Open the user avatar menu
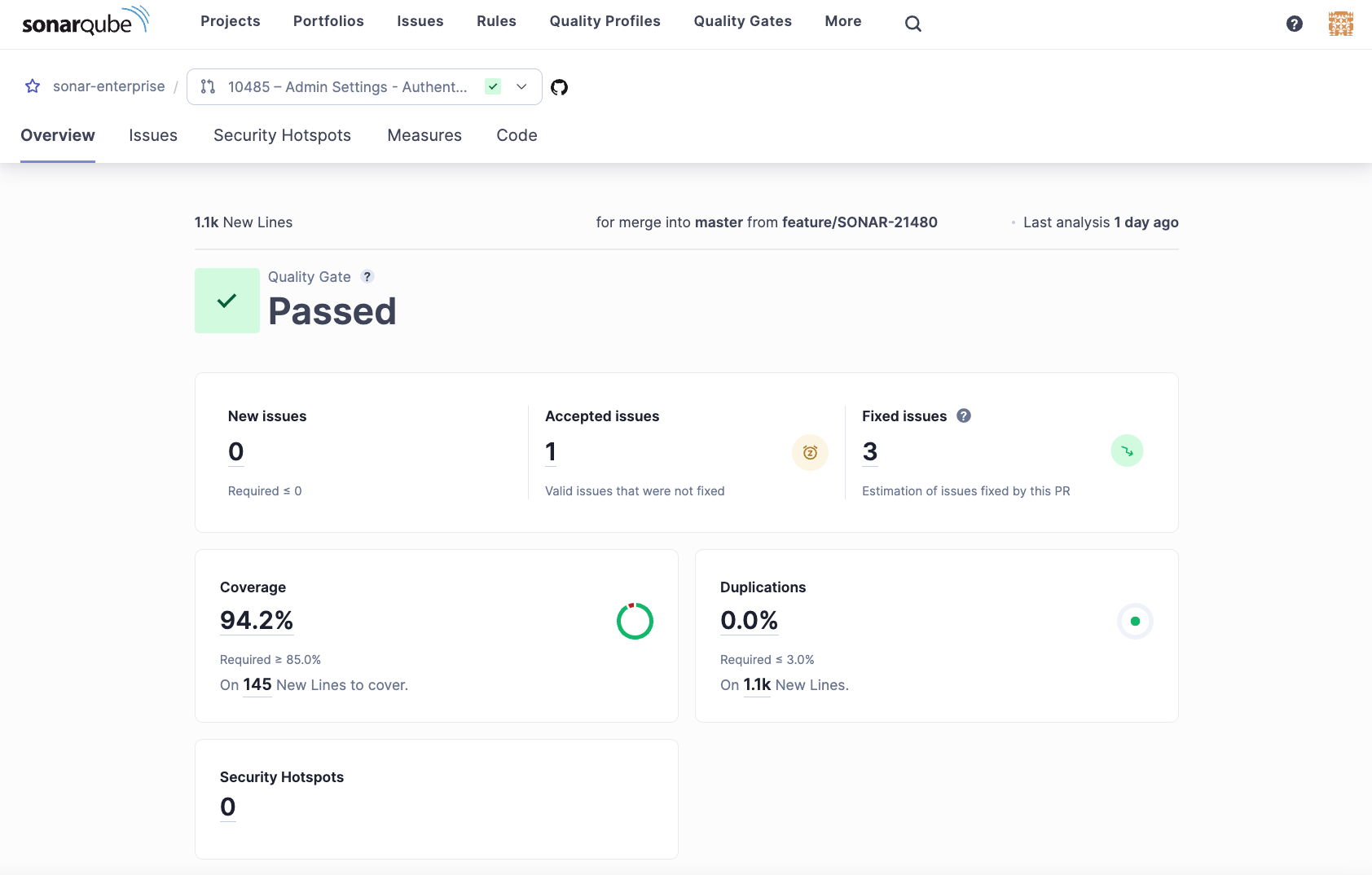Screen dimensions: 1372x875 (1340, 24)
